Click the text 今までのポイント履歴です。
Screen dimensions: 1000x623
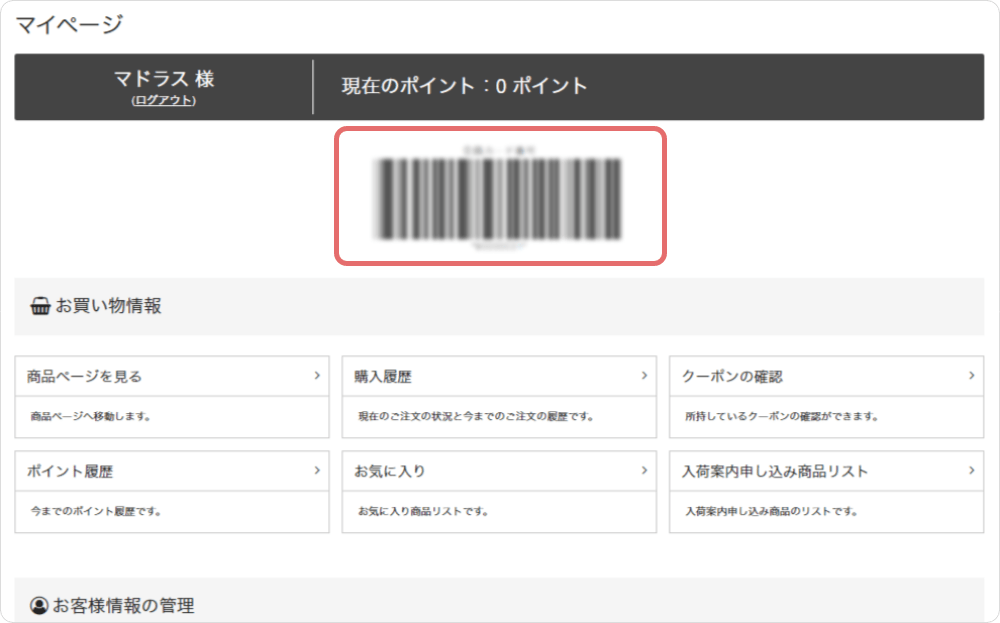coord(96,511)
